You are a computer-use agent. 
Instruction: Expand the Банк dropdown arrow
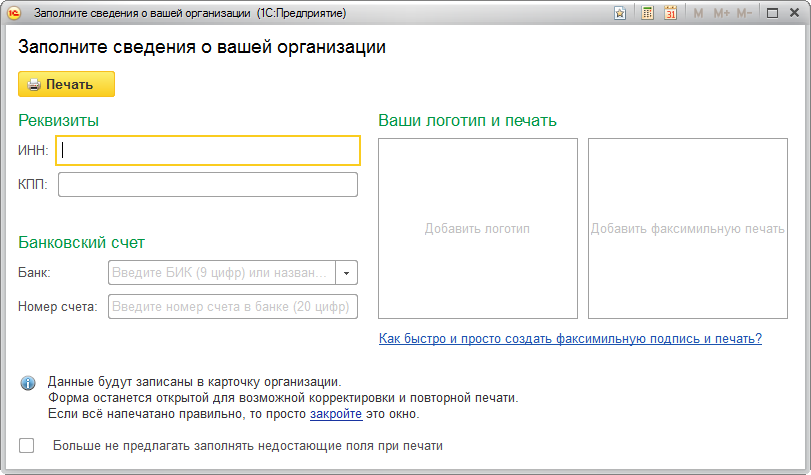coord(347,273)
